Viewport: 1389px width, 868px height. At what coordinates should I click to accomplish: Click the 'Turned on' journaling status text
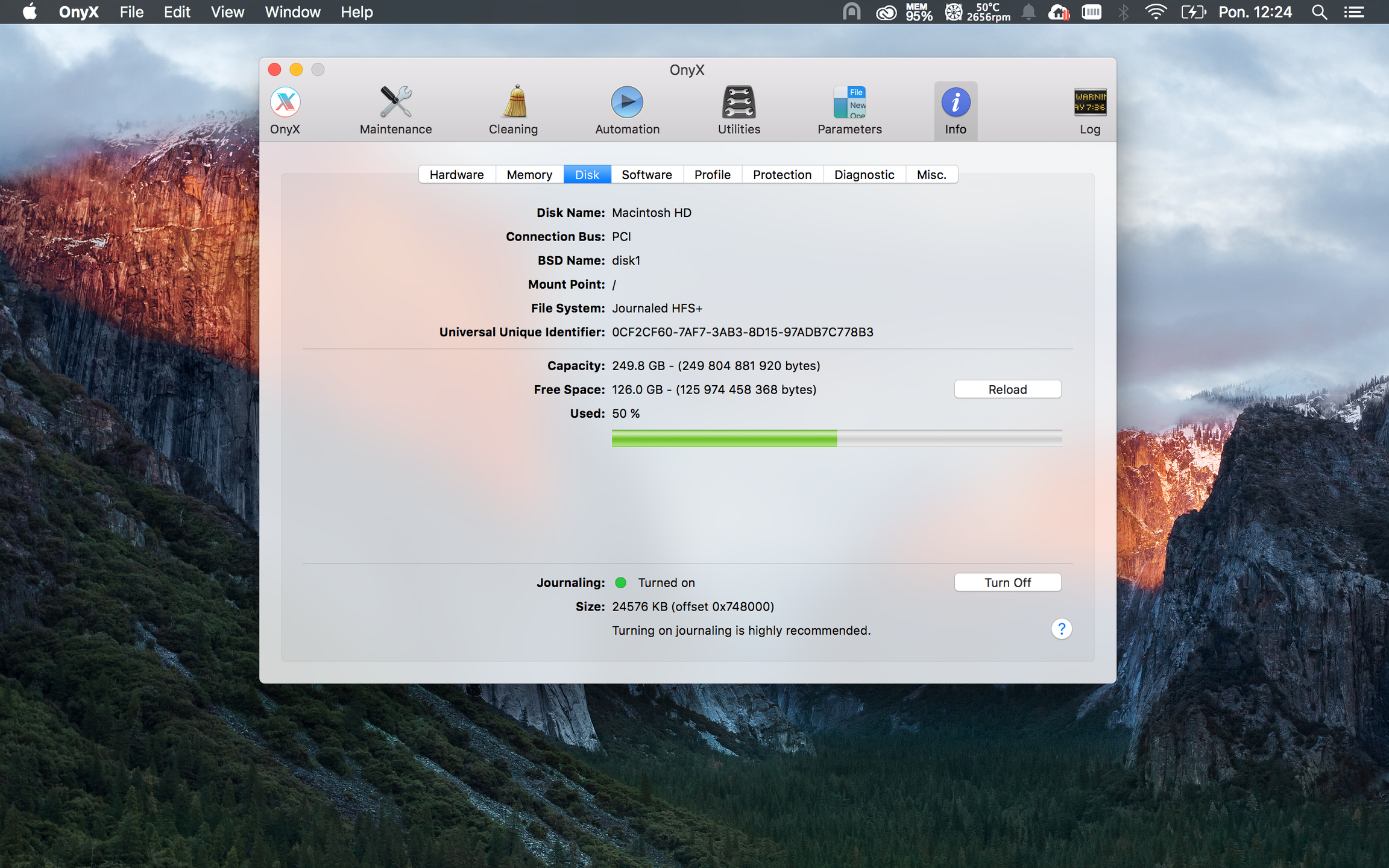(x=667, y=582)
